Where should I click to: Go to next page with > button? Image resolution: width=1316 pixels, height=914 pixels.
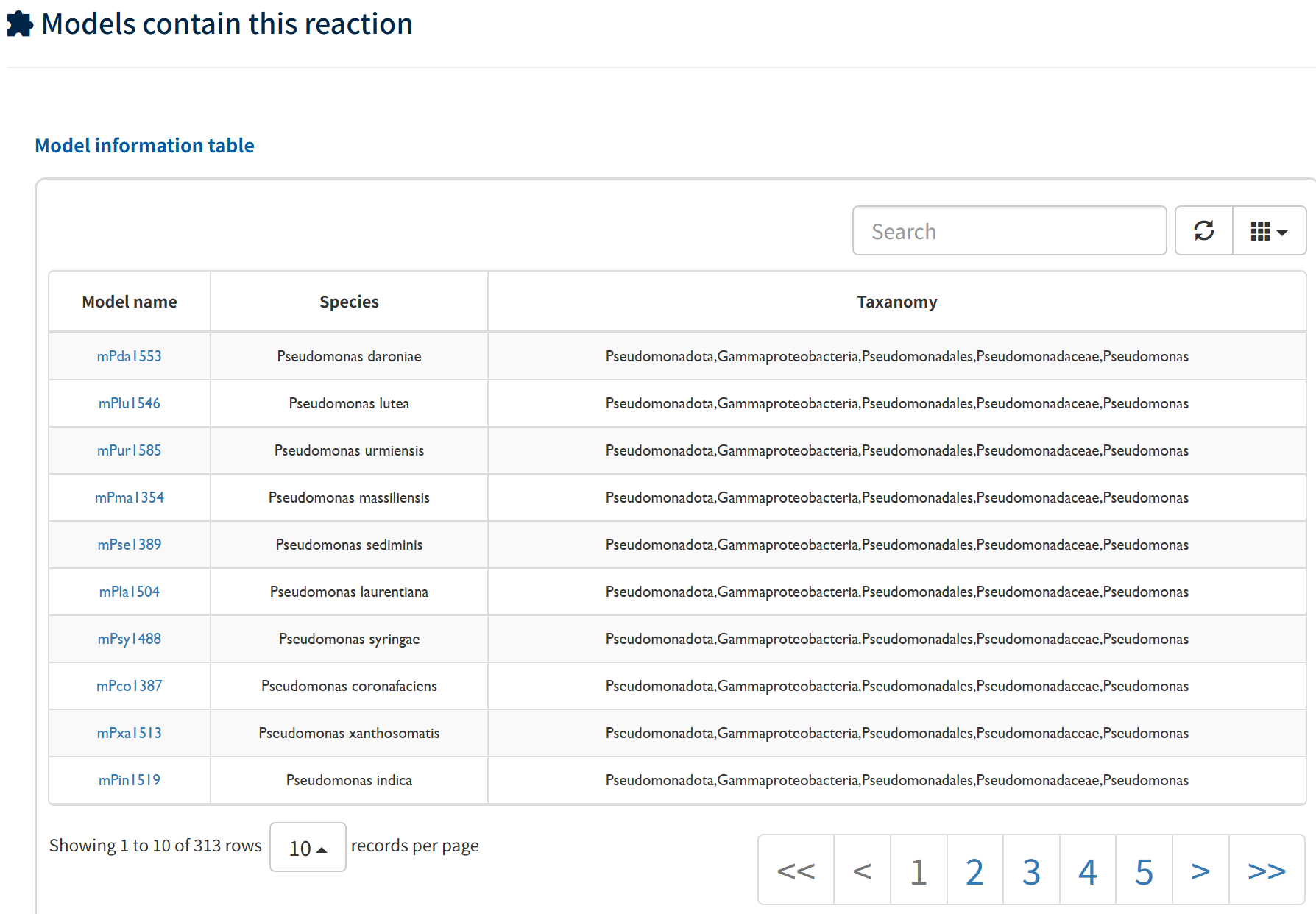(x=1200, y=871)
